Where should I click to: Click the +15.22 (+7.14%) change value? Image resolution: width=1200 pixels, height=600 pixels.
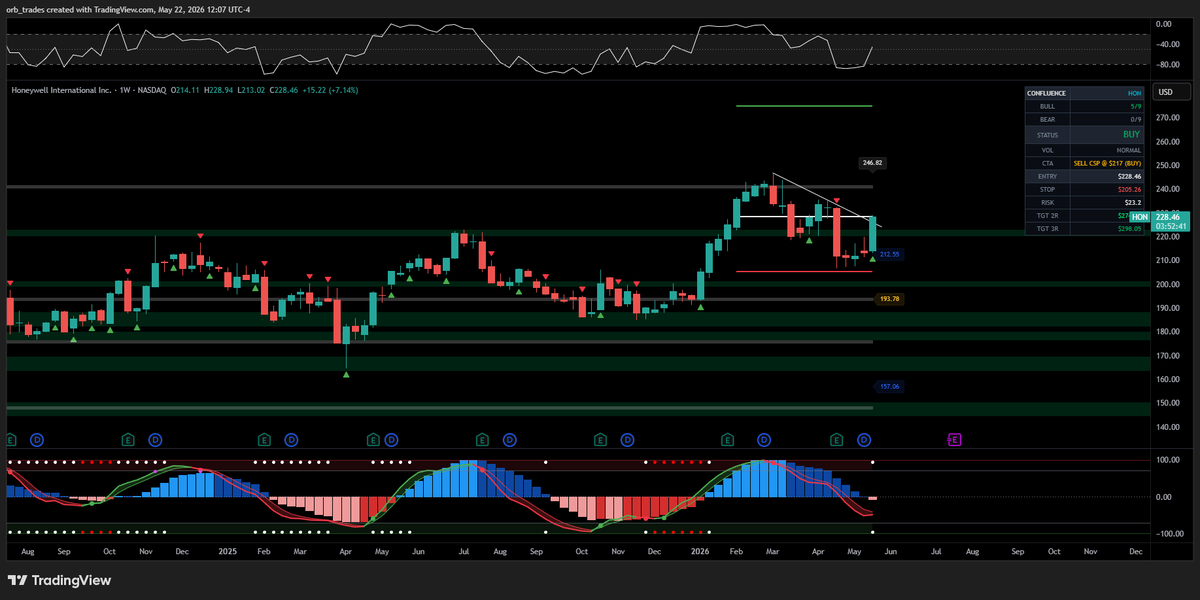click(x=329, y=90)
